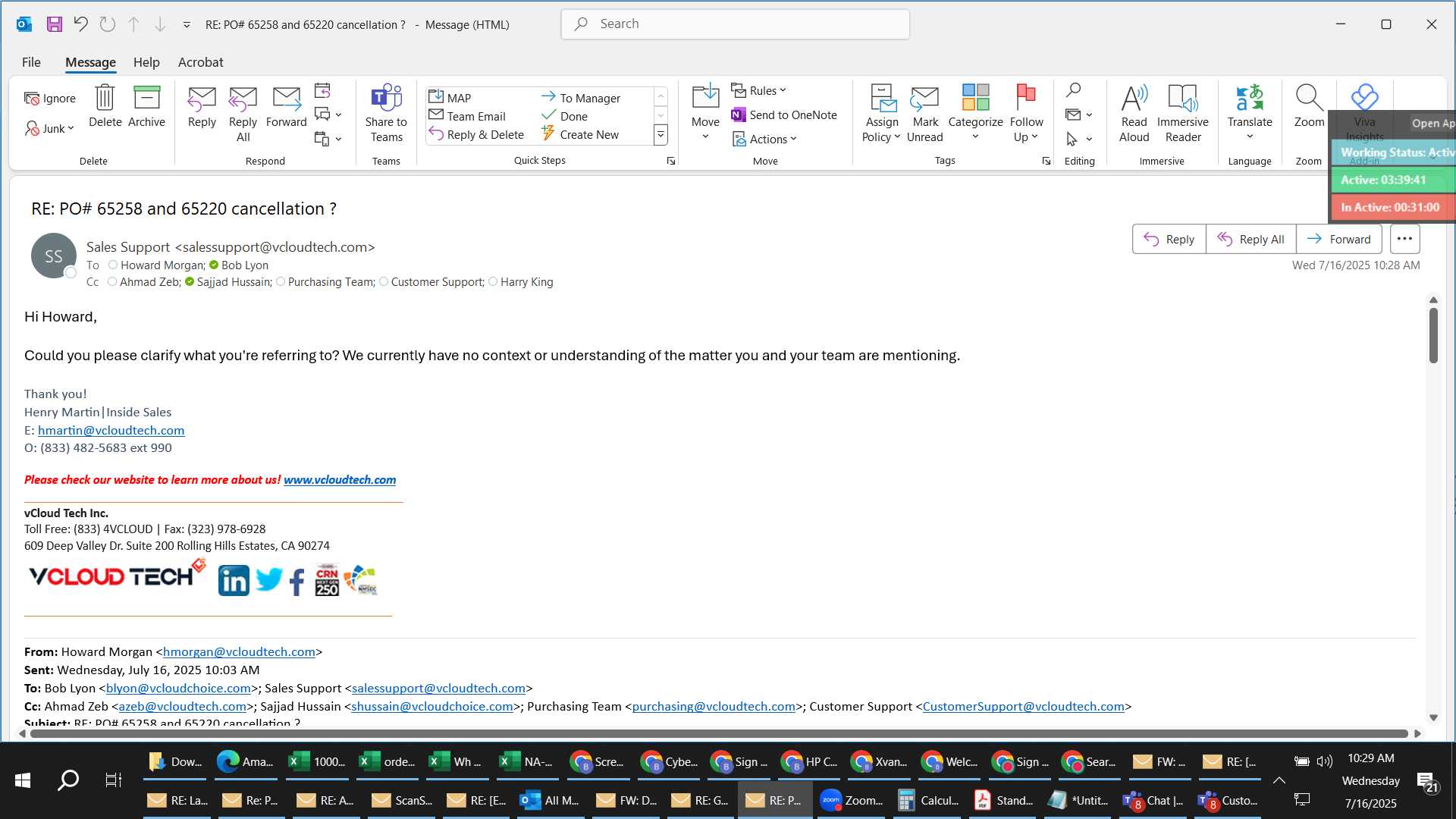
Task: Click Reply button in message header
Action: [x=1169, y=240]
